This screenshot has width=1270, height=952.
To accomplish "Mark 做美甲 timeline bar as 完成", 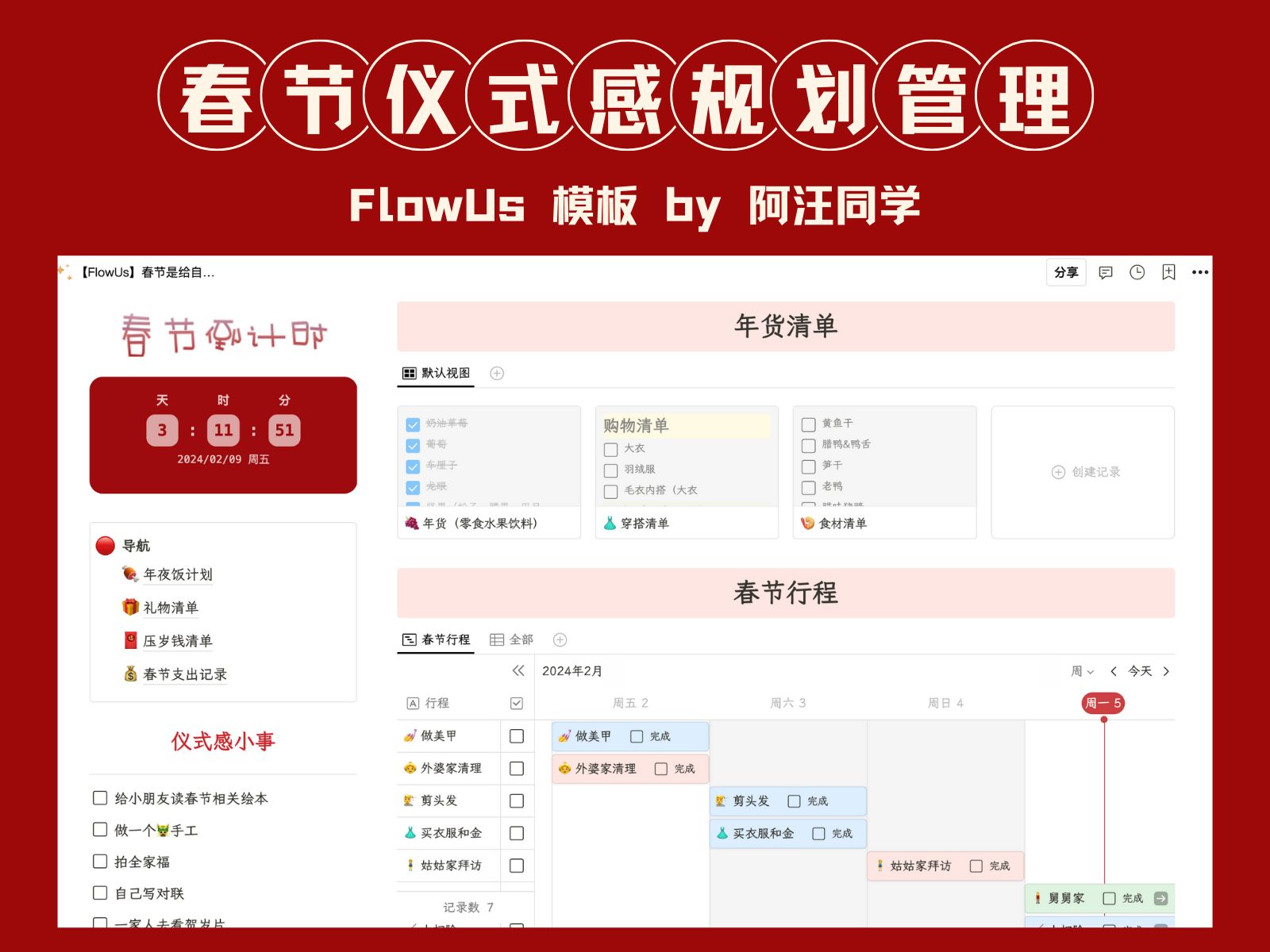I will [637, 736].
